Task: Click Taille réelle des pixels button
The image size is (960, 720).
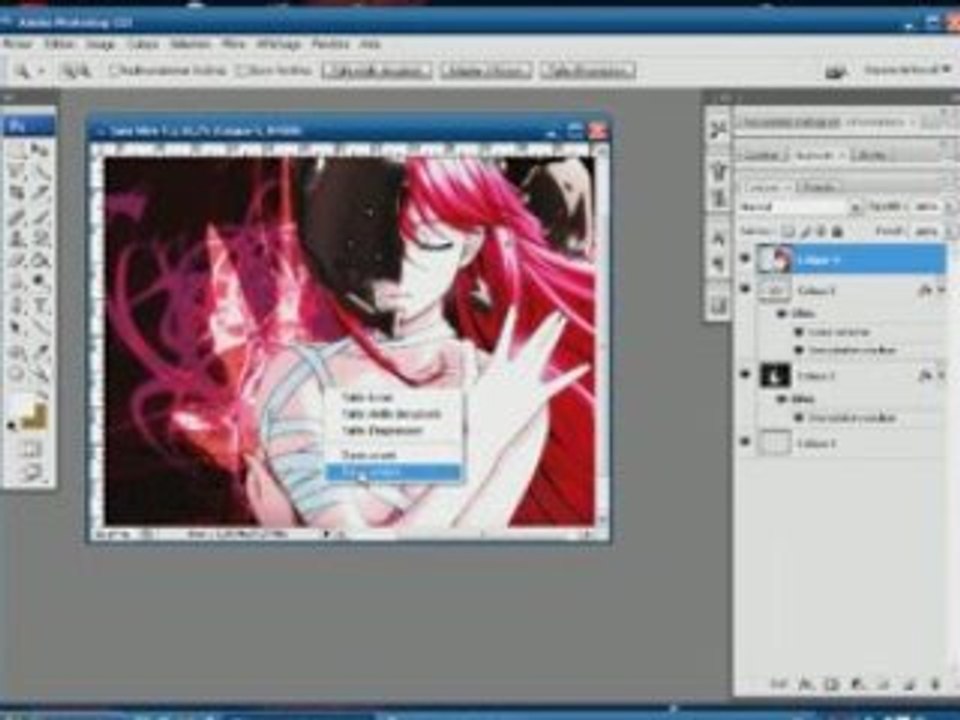Action: pyautogui.click(x=377, y=71)
